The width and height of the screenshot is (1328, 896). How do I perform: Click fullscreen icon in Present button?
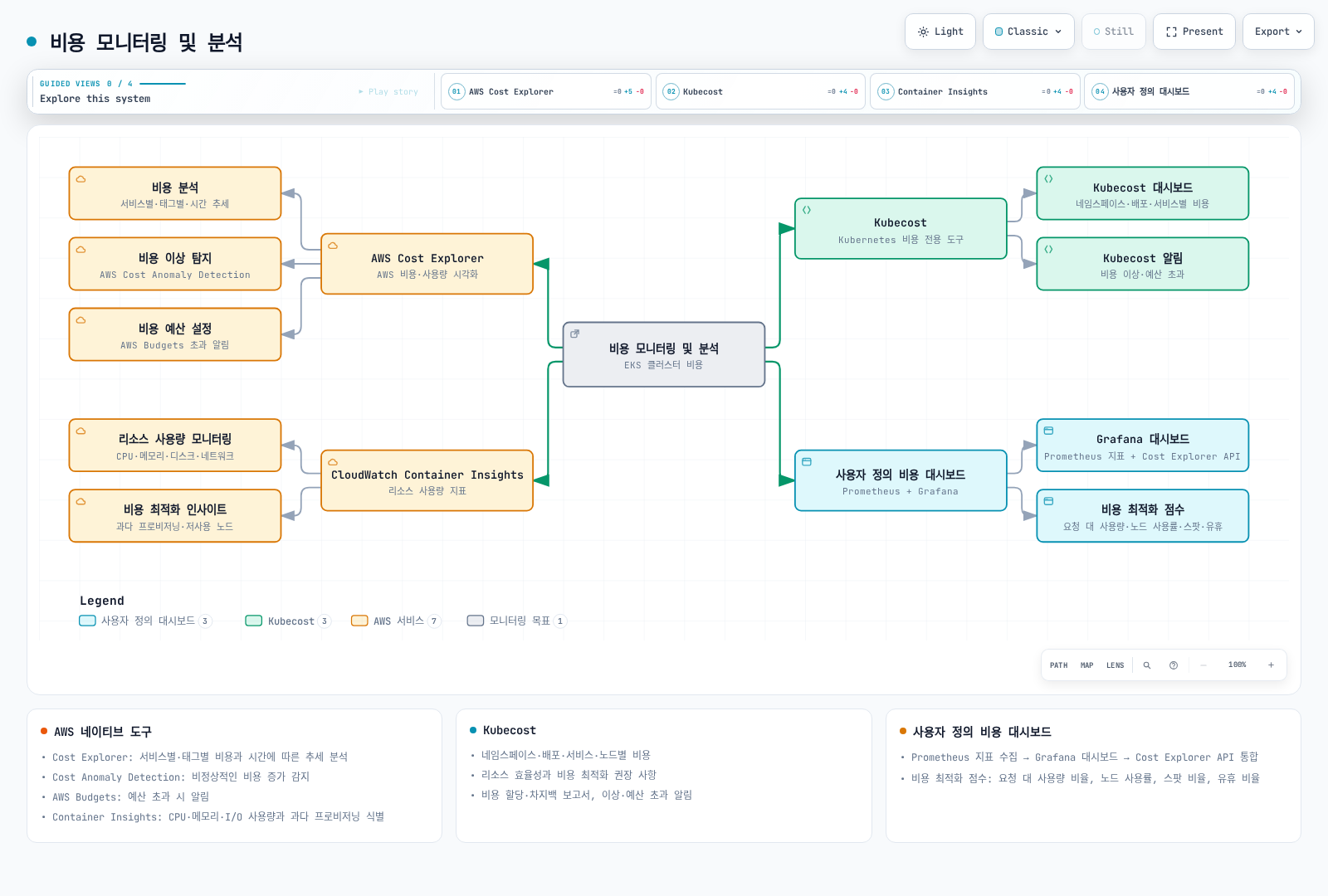click(1171, 32)
